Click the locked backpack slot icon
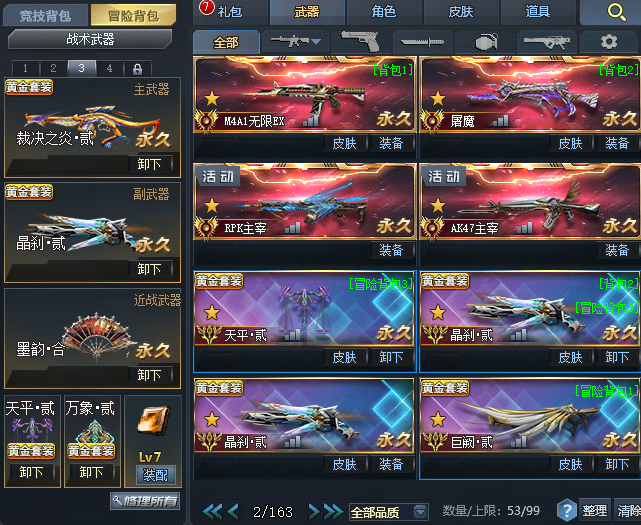 137,68
